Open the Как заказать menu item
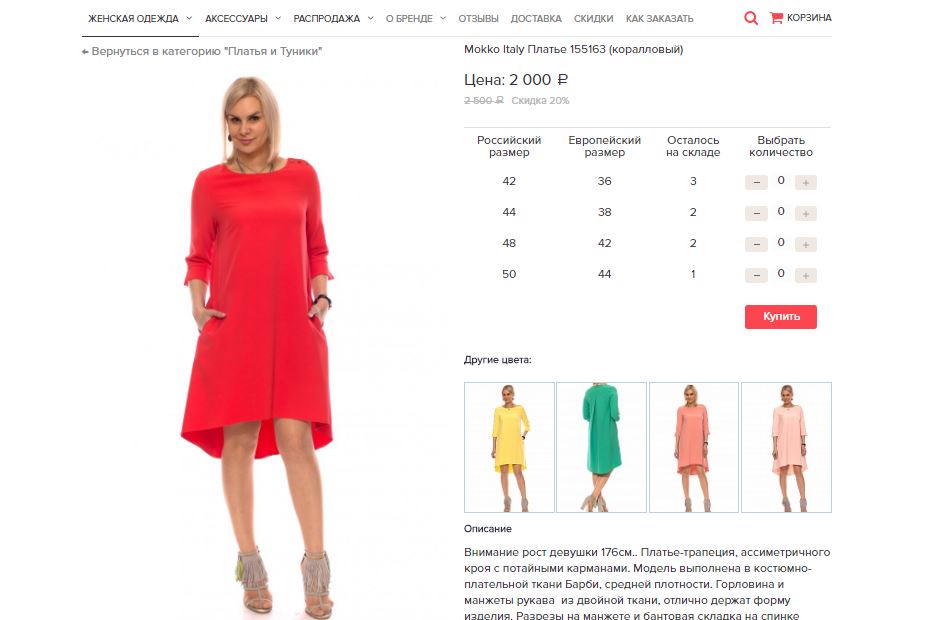The width and height of the screenshot is (940, 620). pyautogui.click(x=659, y=19)
